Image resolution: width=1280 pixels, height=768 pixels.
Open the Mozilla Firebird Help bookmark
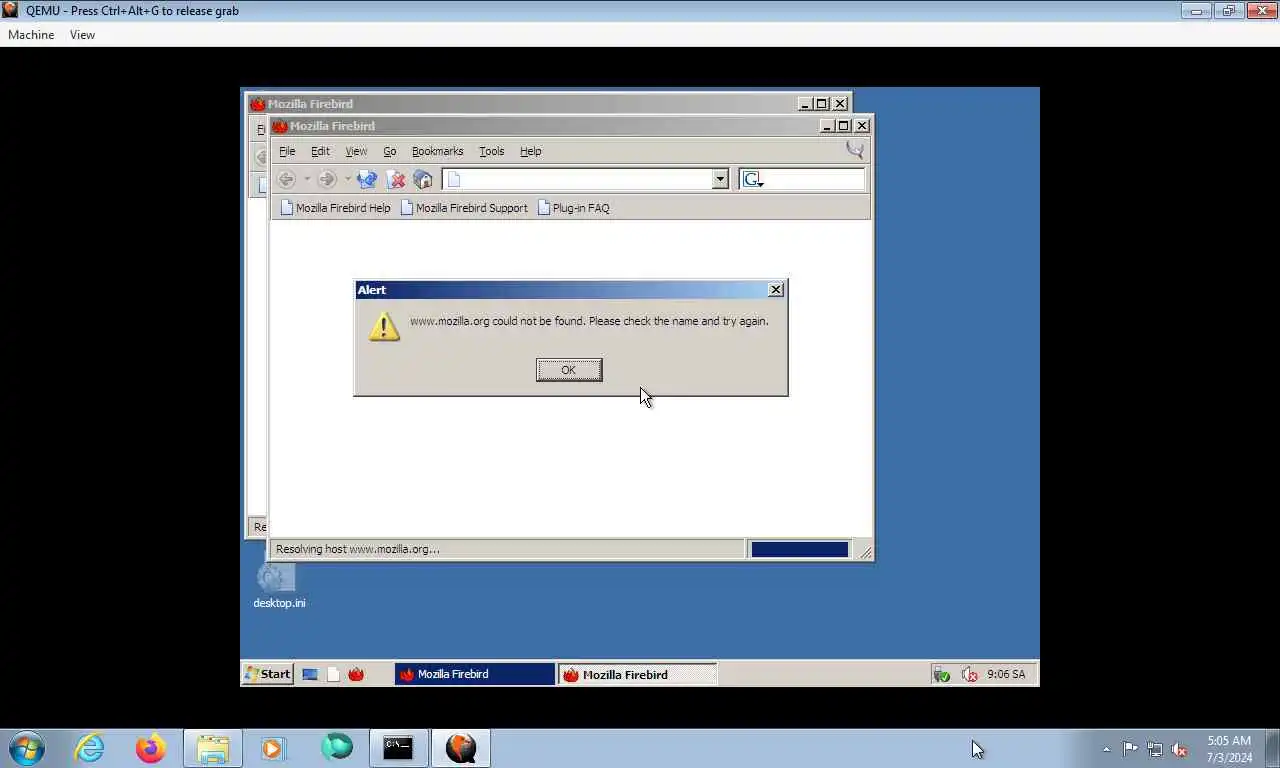pyautogui.click(x=335, y=208)
